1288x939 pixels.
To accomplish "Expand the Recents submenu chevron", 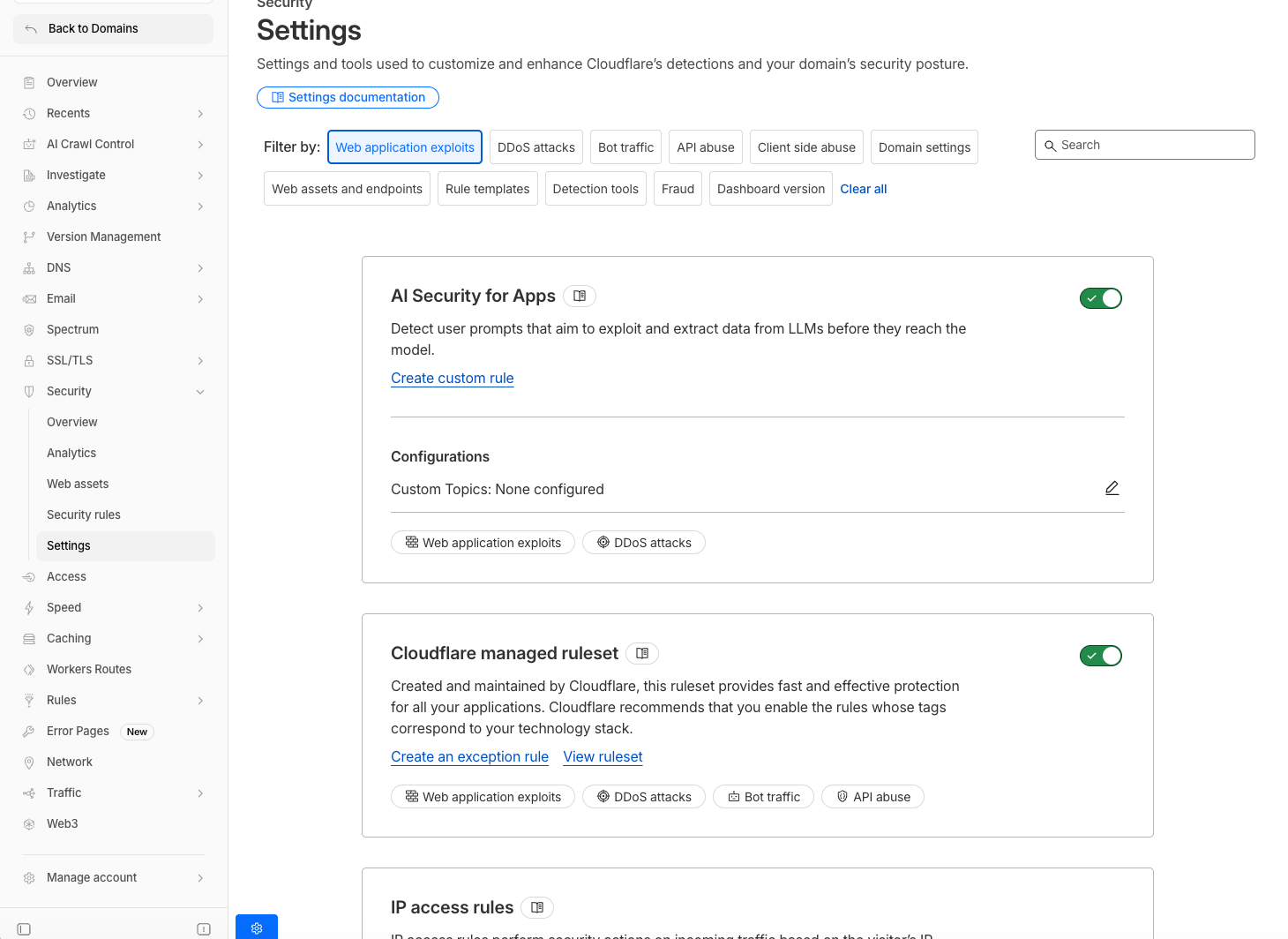I will coord(200,113).
